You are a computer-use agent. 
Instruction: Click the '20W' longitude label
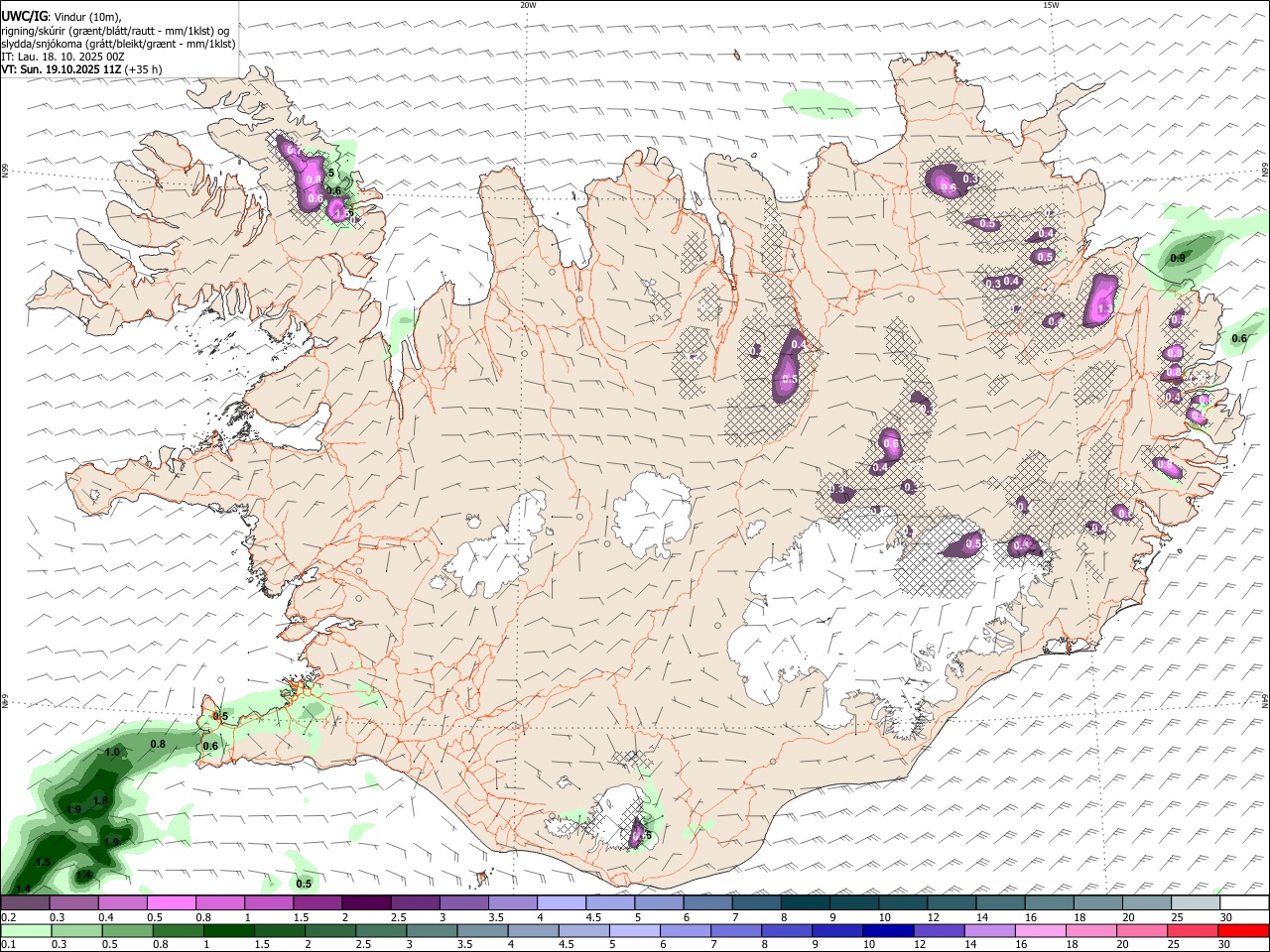pos(528,5)
